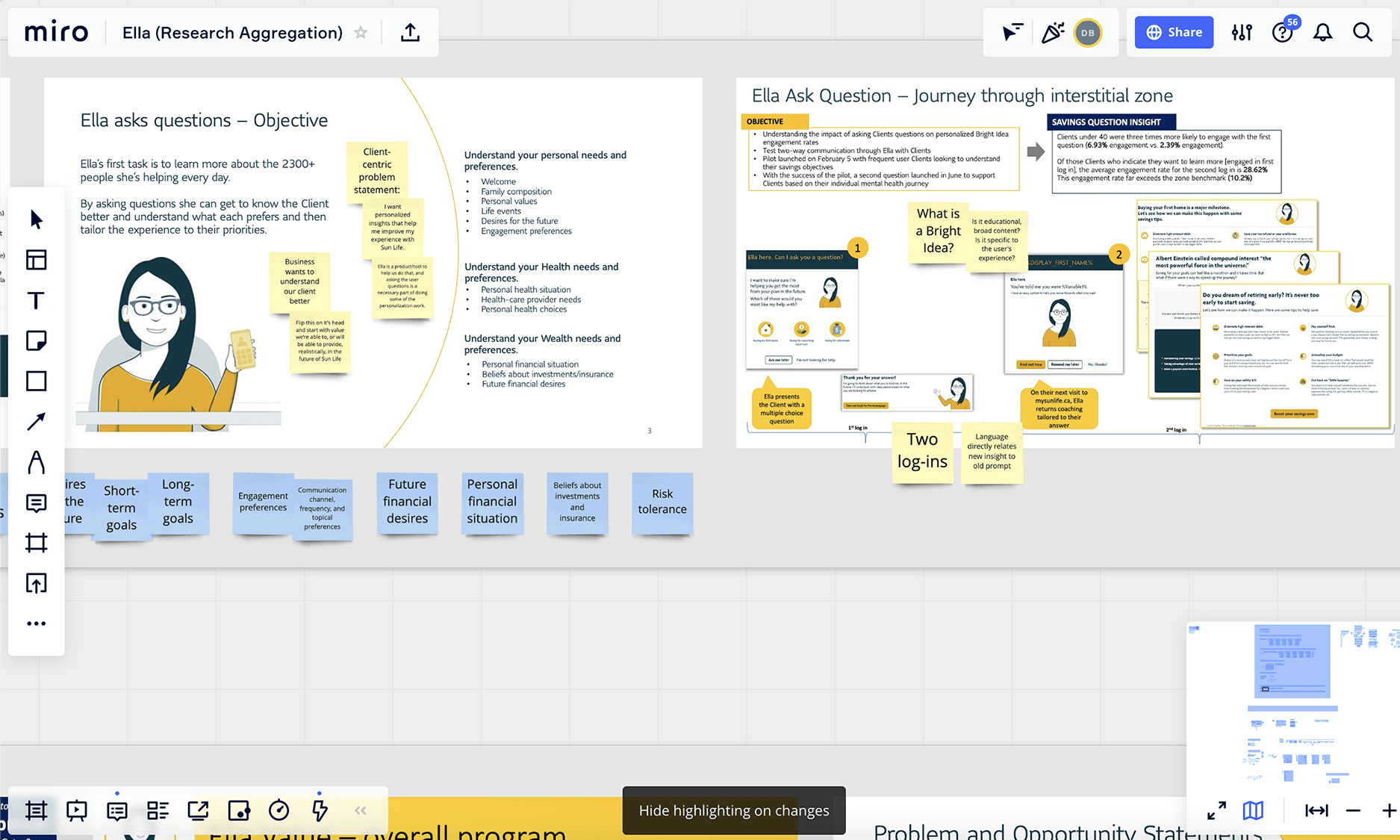Screen dimensions: 1400x840
Task: Click fit to screen icon
Action: (x=1316, y=810)
